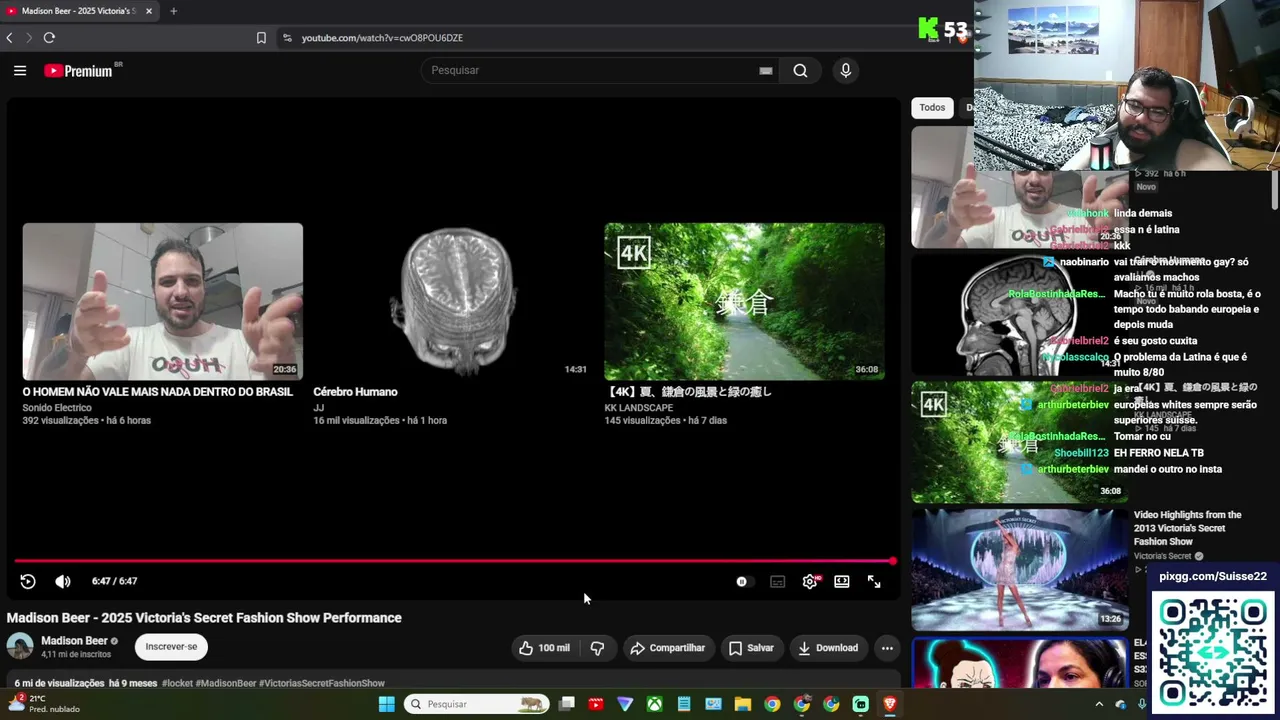Click the Download button
The image size is (1280, 720).
pos(828,648)
